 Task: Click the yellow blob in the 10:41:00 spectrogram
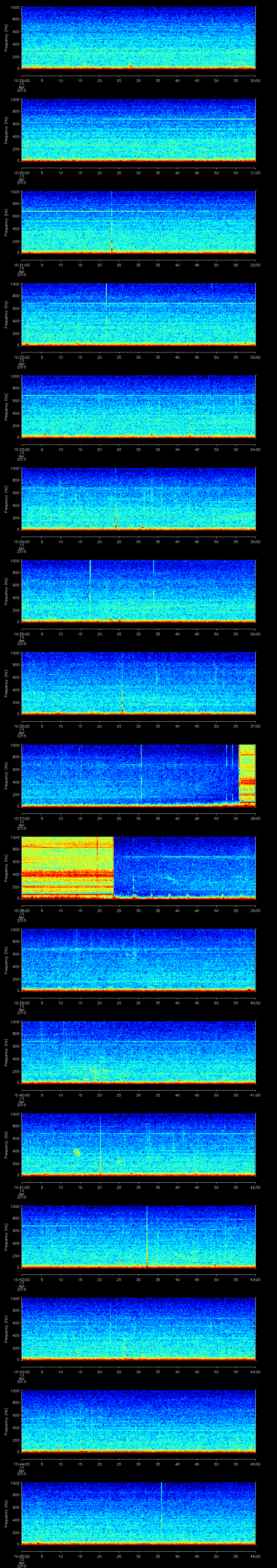coord(77,1152)
